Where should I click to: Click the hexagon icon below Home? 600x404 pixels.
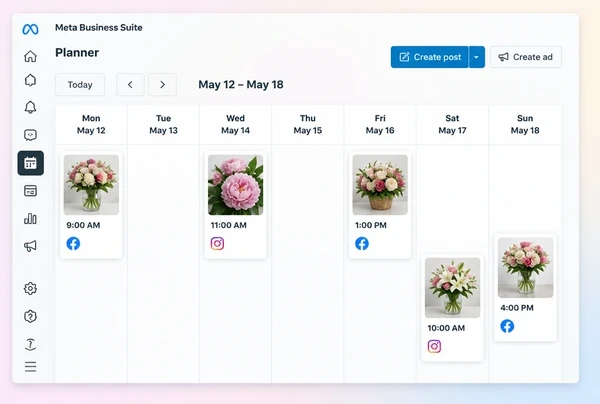[30, 80]
